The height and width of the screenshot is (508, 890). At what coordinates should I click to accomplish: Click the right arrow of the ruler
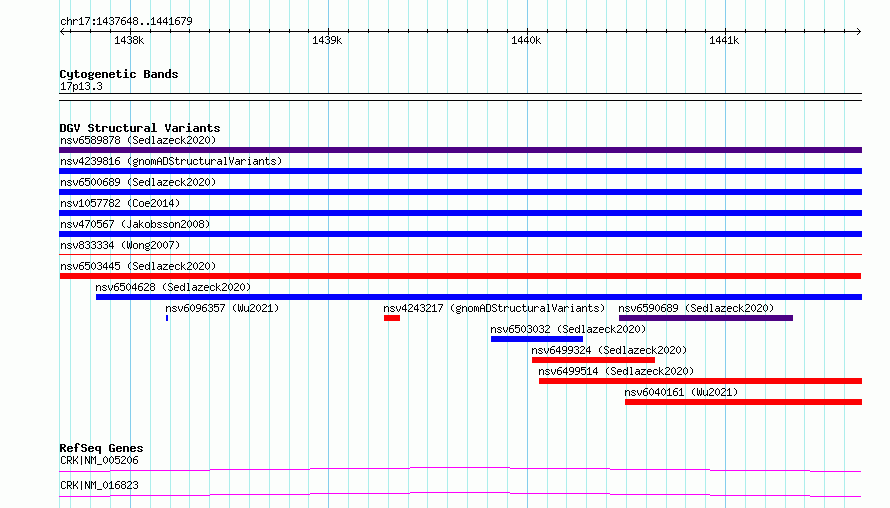tap(858, 31)
